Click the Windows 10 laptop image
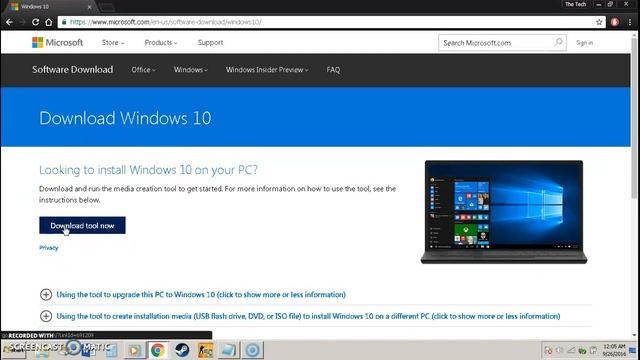The height and width of the screenshot is (360, 640). point(504,212)
